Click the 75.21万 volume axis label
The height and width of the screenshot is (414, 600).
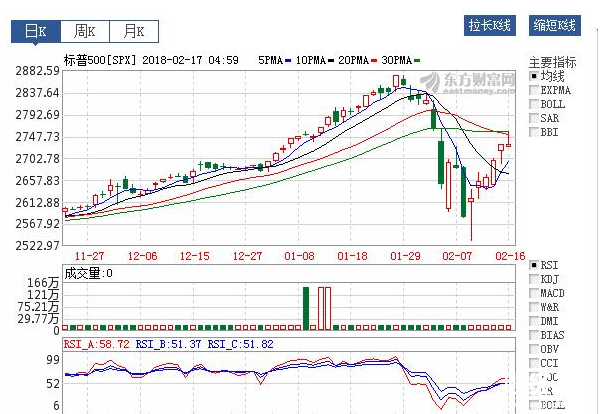pyautogui.click(x=38, y=306)
